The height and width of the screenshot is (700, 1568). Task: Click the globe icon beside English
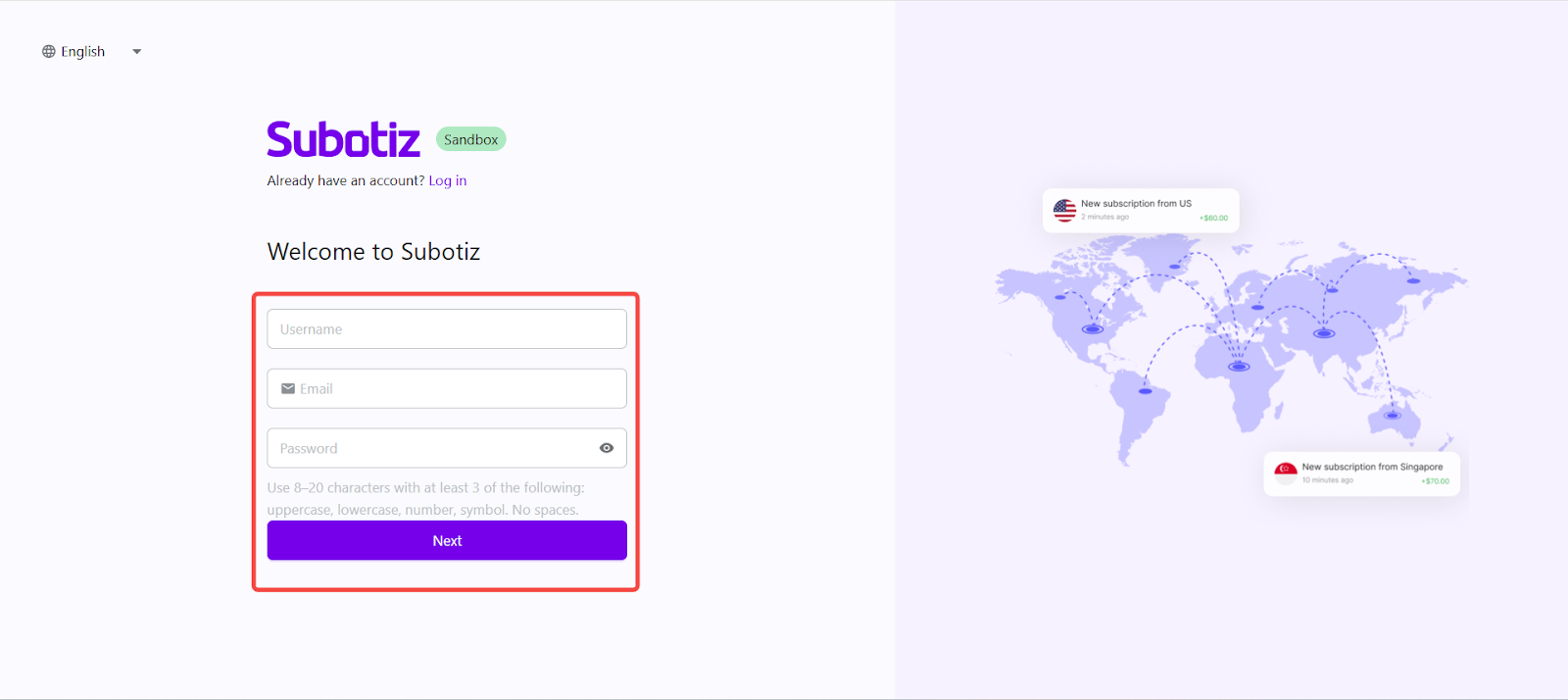pyautogui.click(x=49, y=52)
